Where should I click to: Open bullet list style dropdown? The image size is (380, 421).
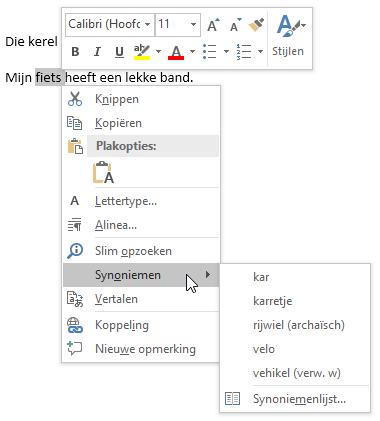coord(226,52)
